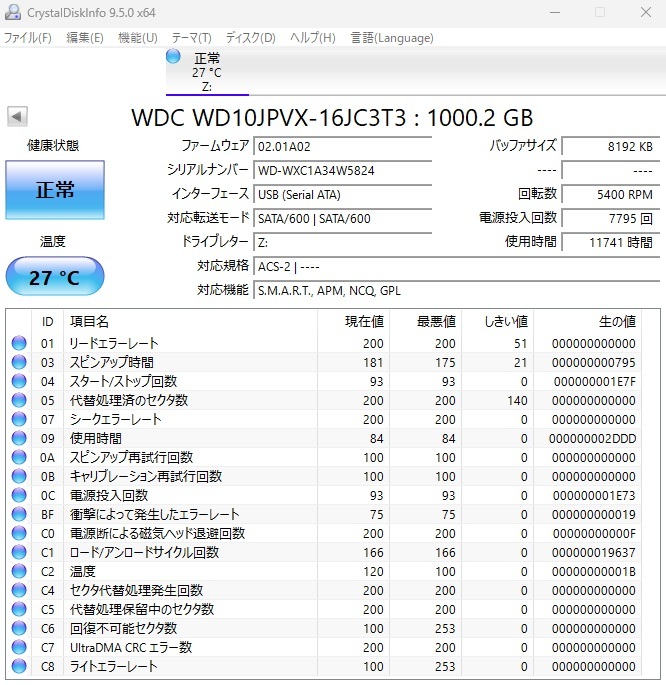Click raw value 000000000795

coord(594,362)
